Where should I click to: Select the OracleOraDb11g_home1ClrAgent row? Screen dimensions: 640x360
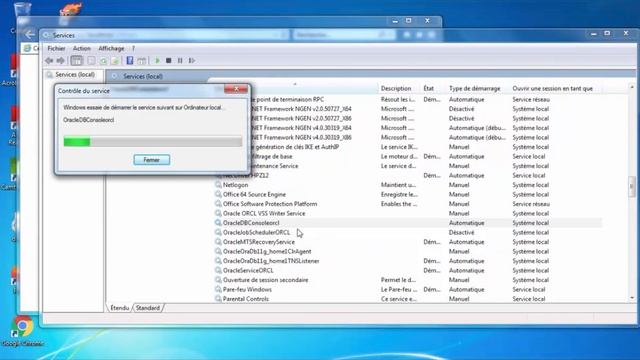click(408, 251)
